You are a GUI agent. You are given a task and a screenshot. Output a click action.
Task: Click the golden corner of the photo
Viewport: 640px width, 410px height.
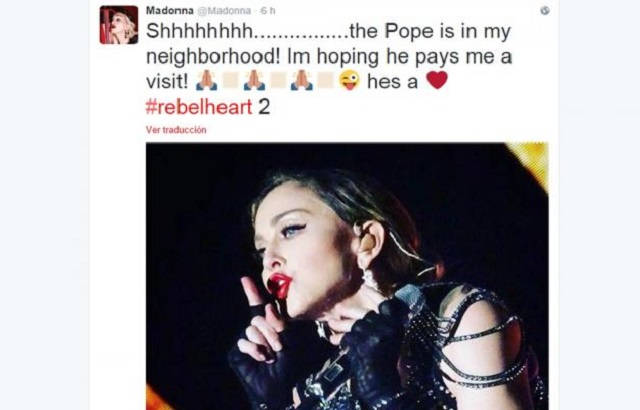[x=533, y=161]
